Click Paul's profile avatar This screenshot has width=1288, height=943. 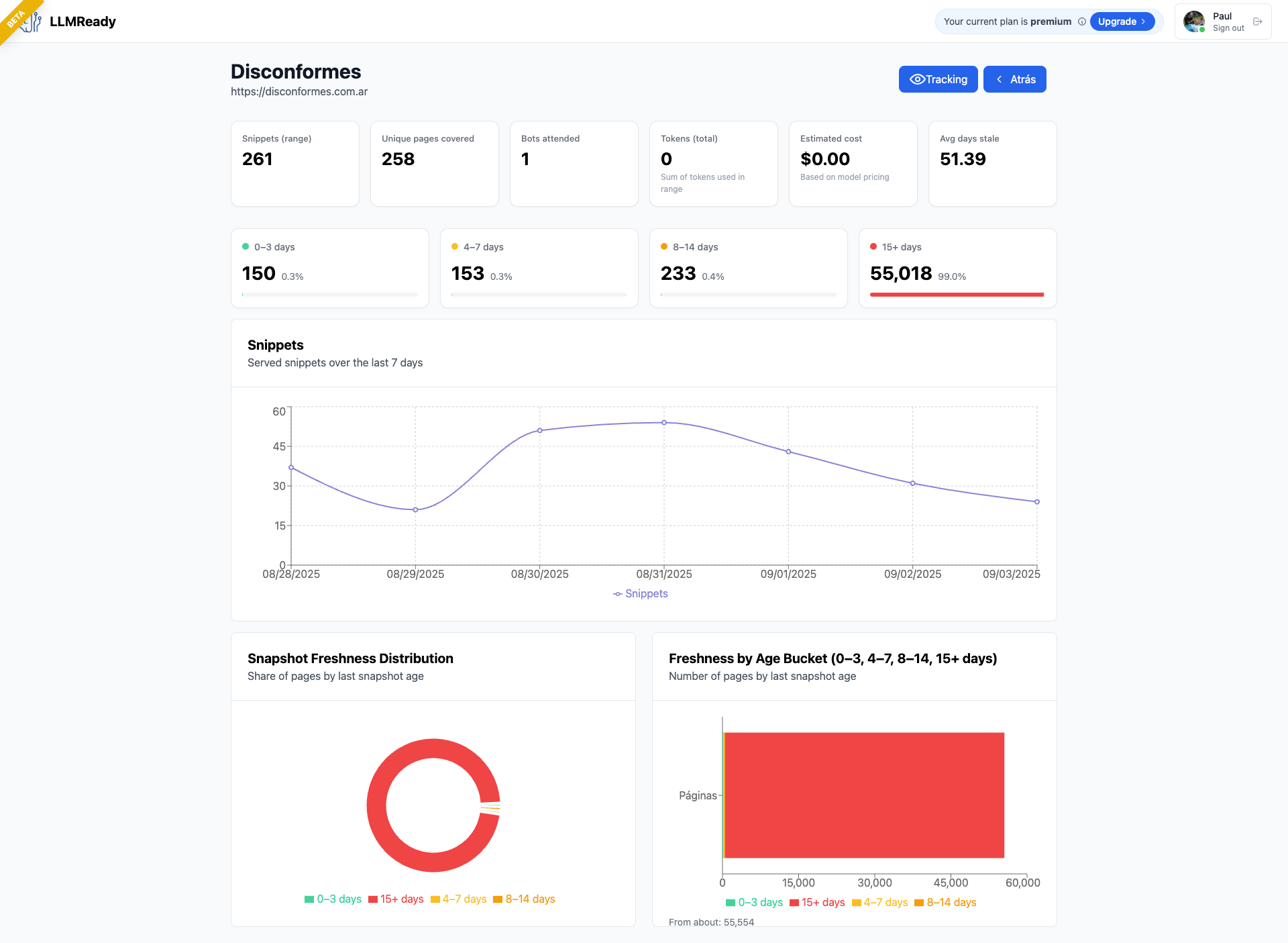[x=1194, y=21]
